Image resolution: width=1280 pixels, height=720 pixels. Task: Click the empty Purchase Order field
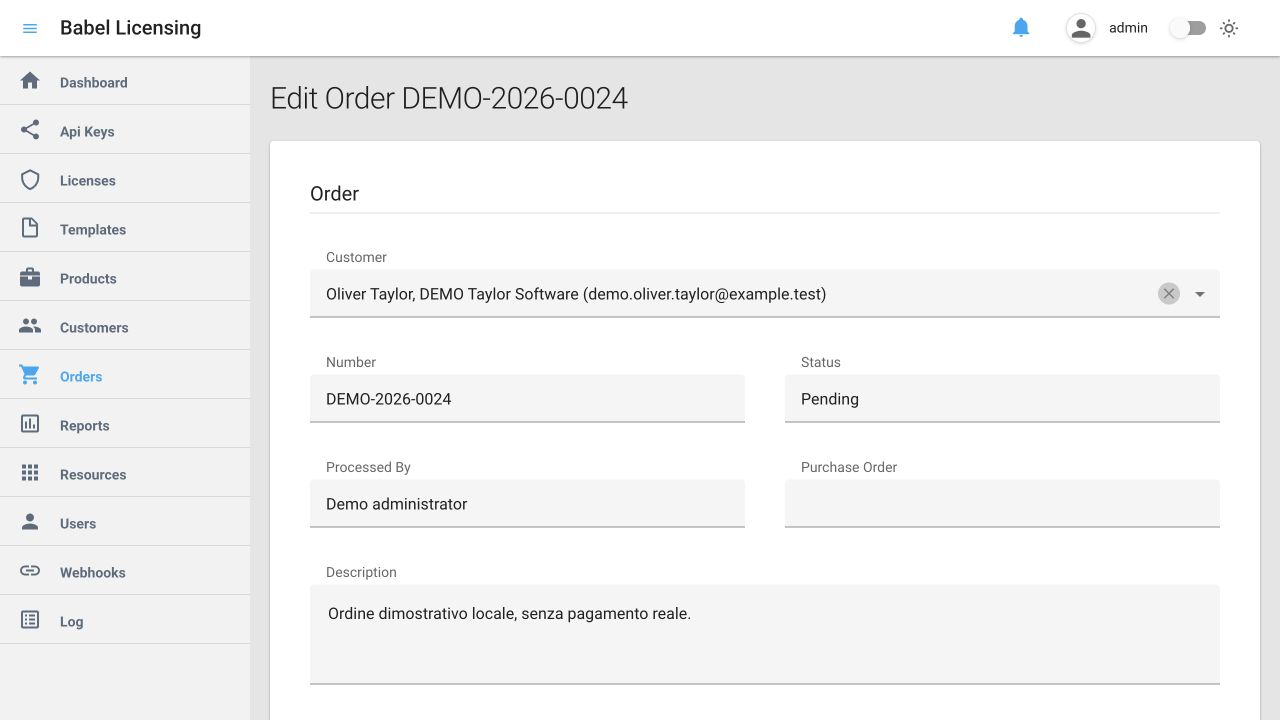1002,503
